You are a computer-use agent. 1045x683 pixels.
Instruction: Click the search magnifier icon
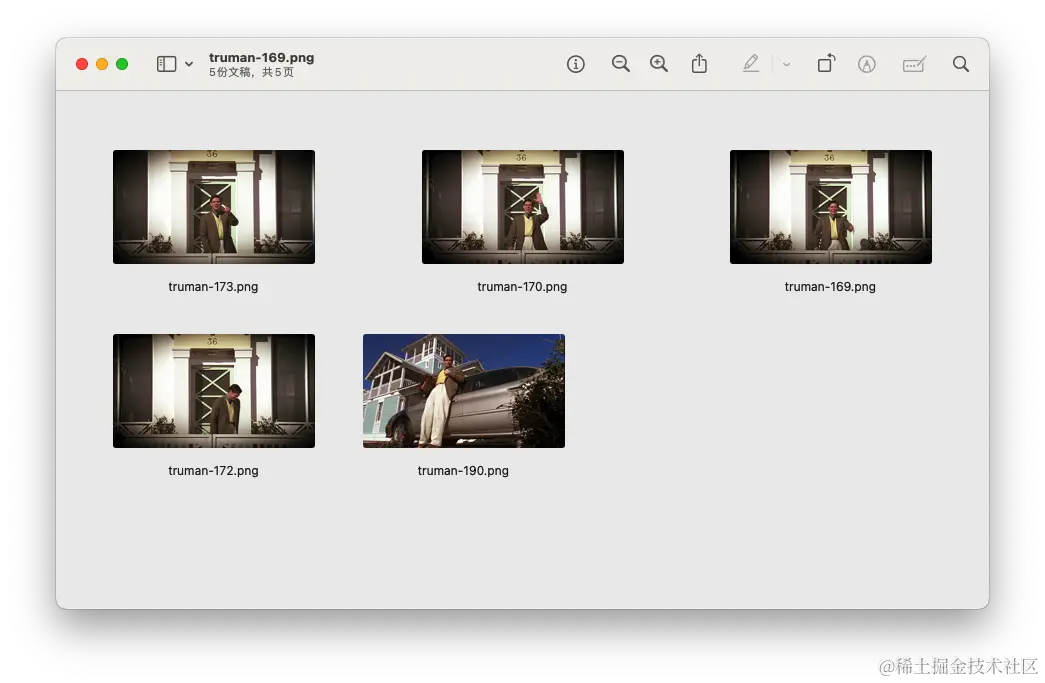[x=961, y=64]
